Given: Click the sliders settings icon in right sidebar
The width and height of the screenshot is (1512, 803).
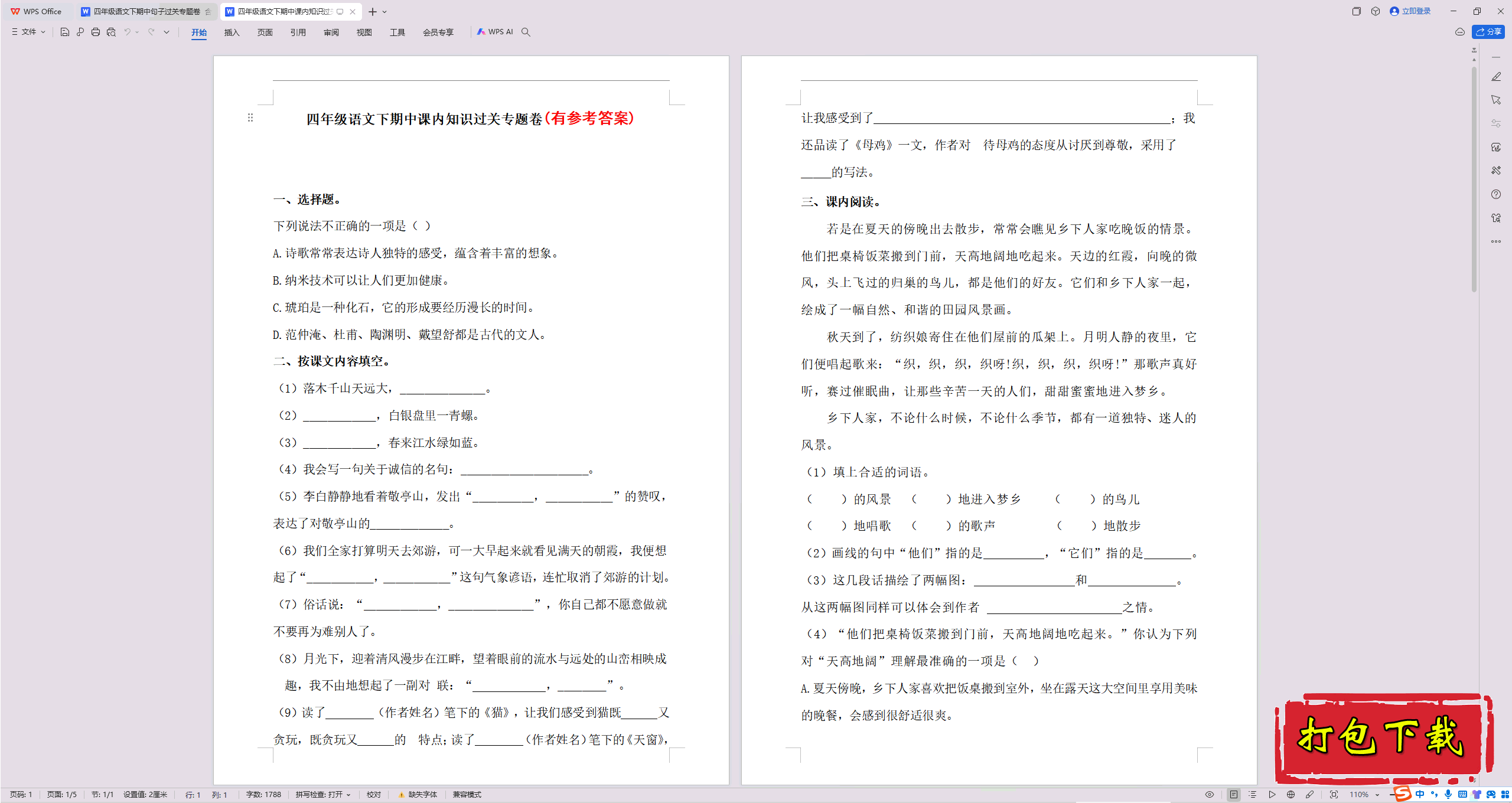Looking at the screenshot, I should point(1496,123).
